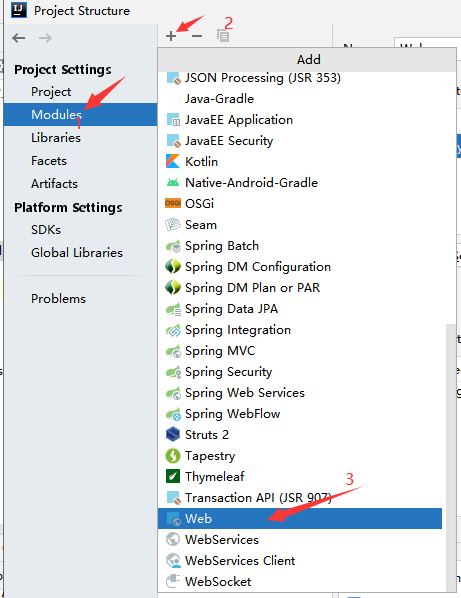The height and width of the screenshot is (598, 461).
Task: Click the Add popup vertical scrollbar
Action: [451, 458]
